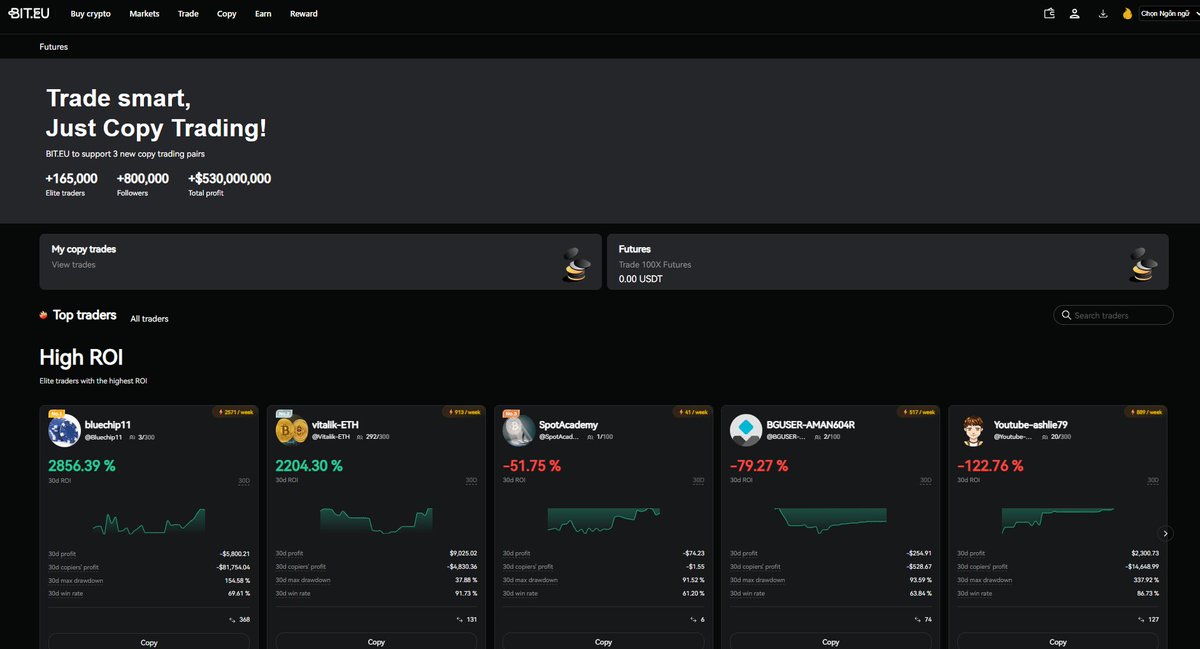This screenshot has height=649, width=1200.
Task: Open the Markets menu
Action: coord(144,14)
